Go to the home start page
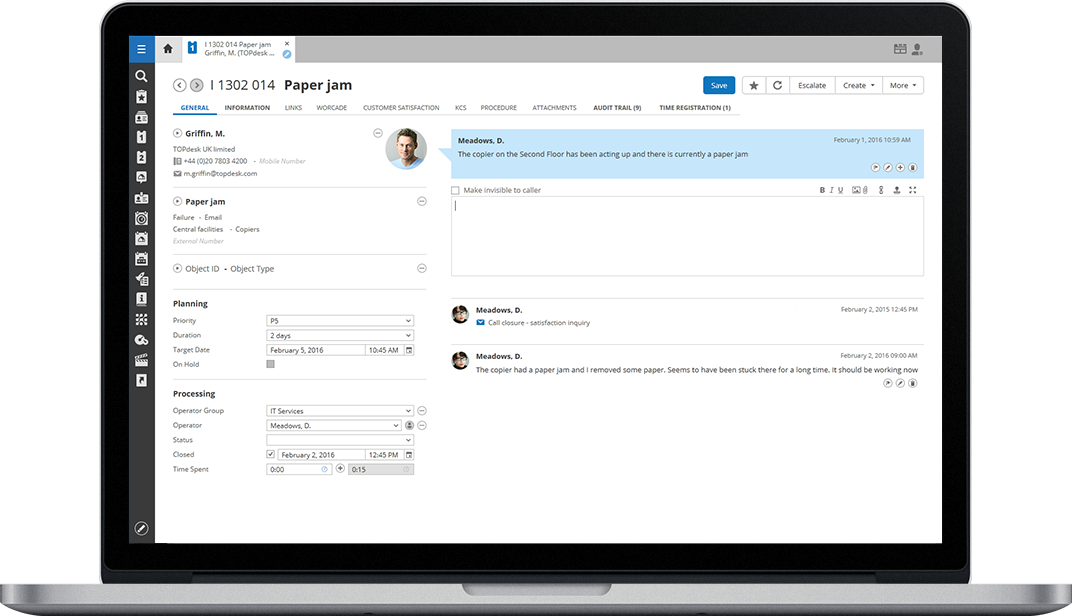This screenshot has height=616, width=1072. [x=168, y=49]
